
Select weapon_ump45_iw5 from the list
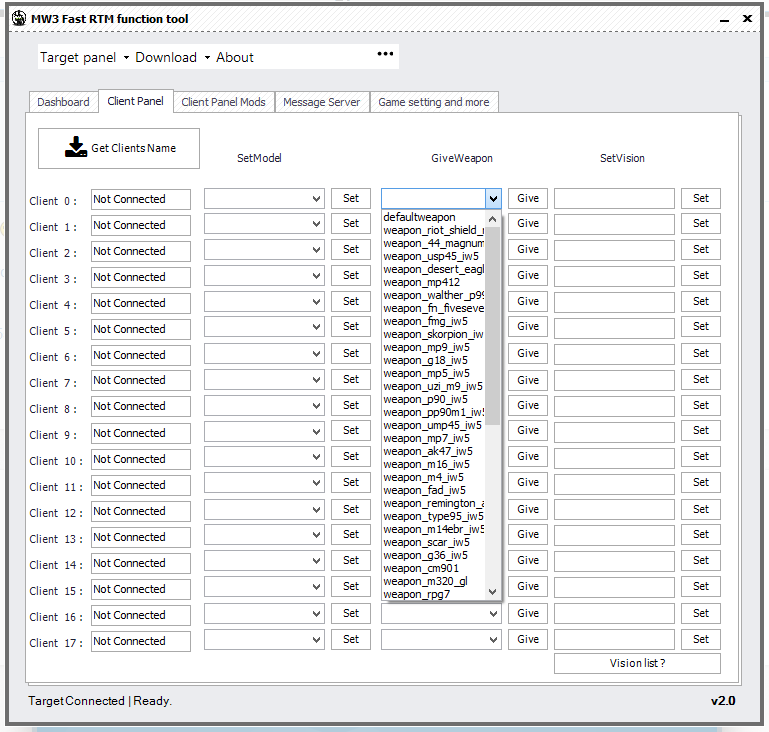click(434, 425)
